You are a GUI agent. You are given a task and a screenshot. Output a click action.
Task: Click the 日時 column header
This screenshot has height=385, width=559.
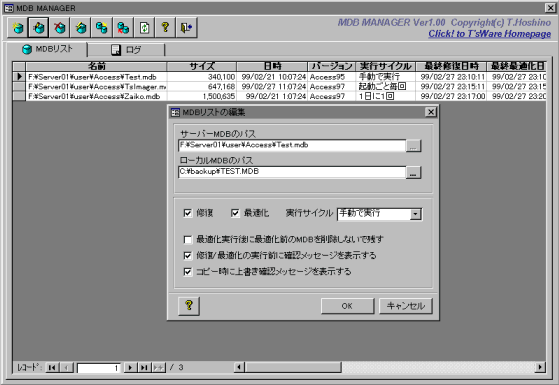click(272, 66)
